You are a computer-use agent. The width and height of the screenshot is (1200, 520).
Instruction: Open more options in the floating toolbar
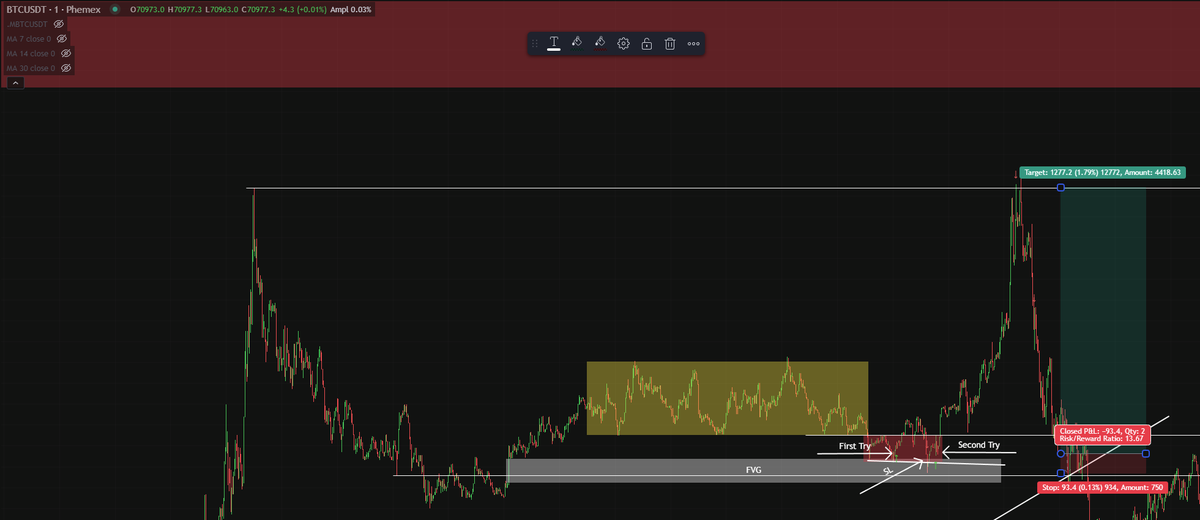(694, 44)
